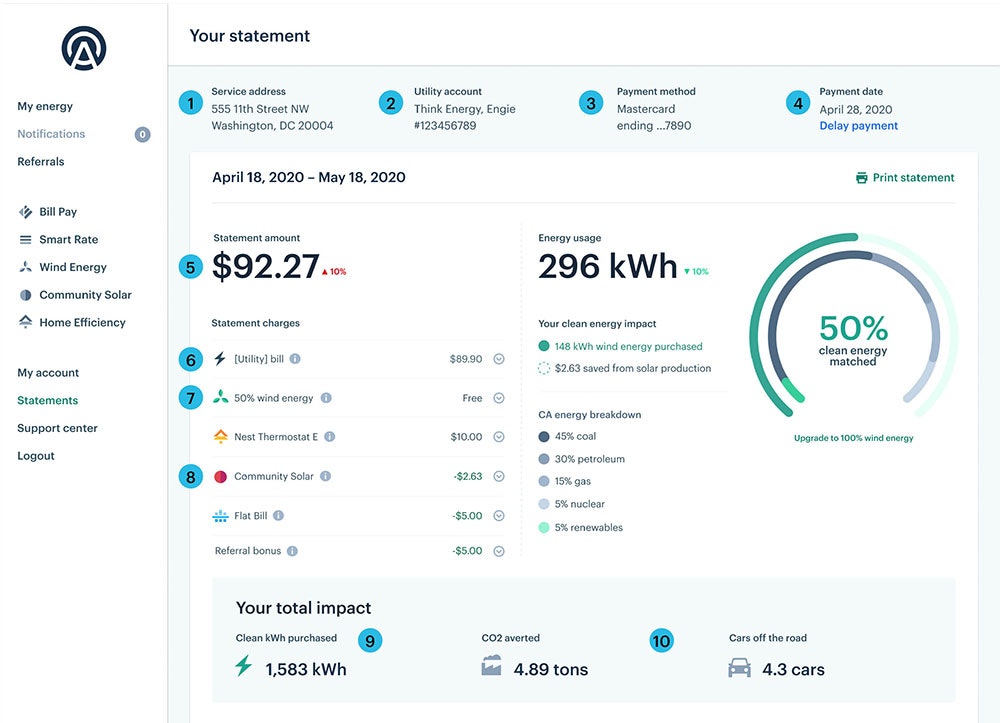
Task: Expand the Community Solar charge details
Action: [x=499, y=477]
